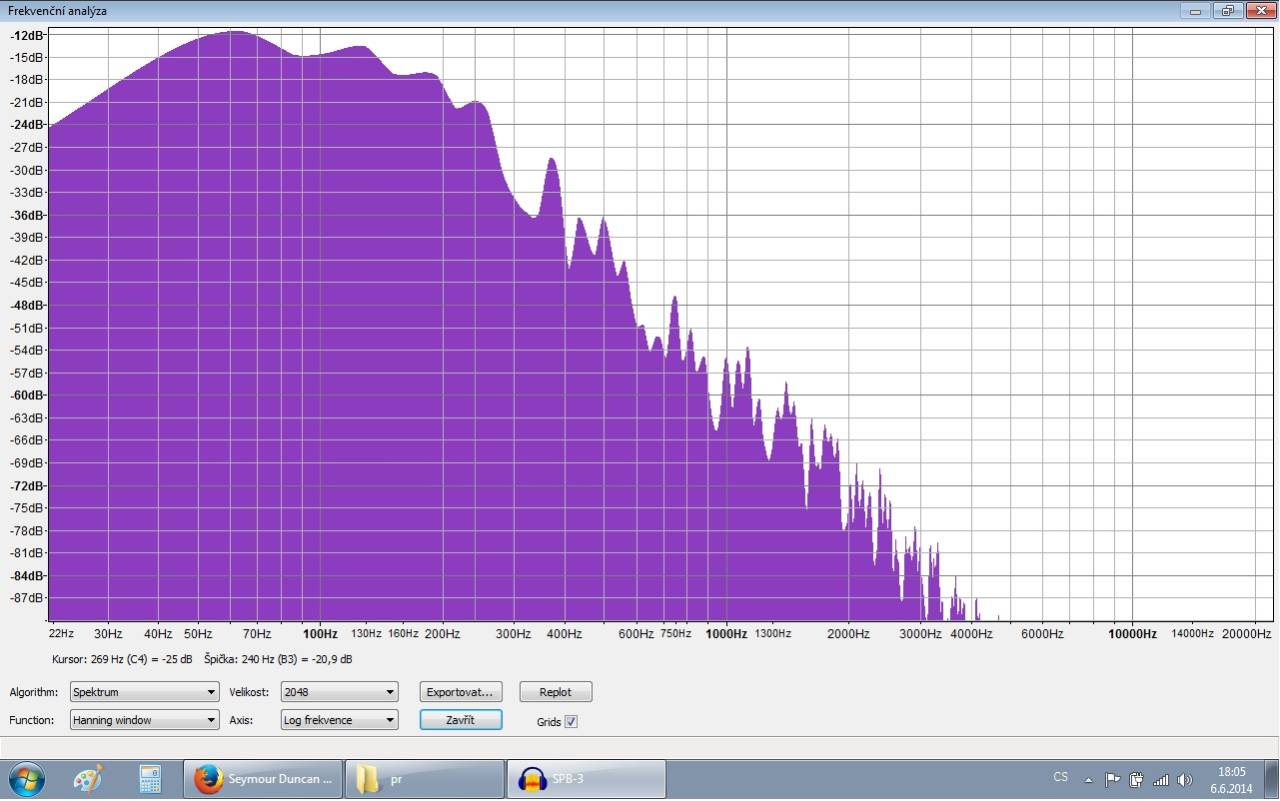1280x801 pixels.
Task: Click the 1000Hz axis label
Action: pos(726,634)
